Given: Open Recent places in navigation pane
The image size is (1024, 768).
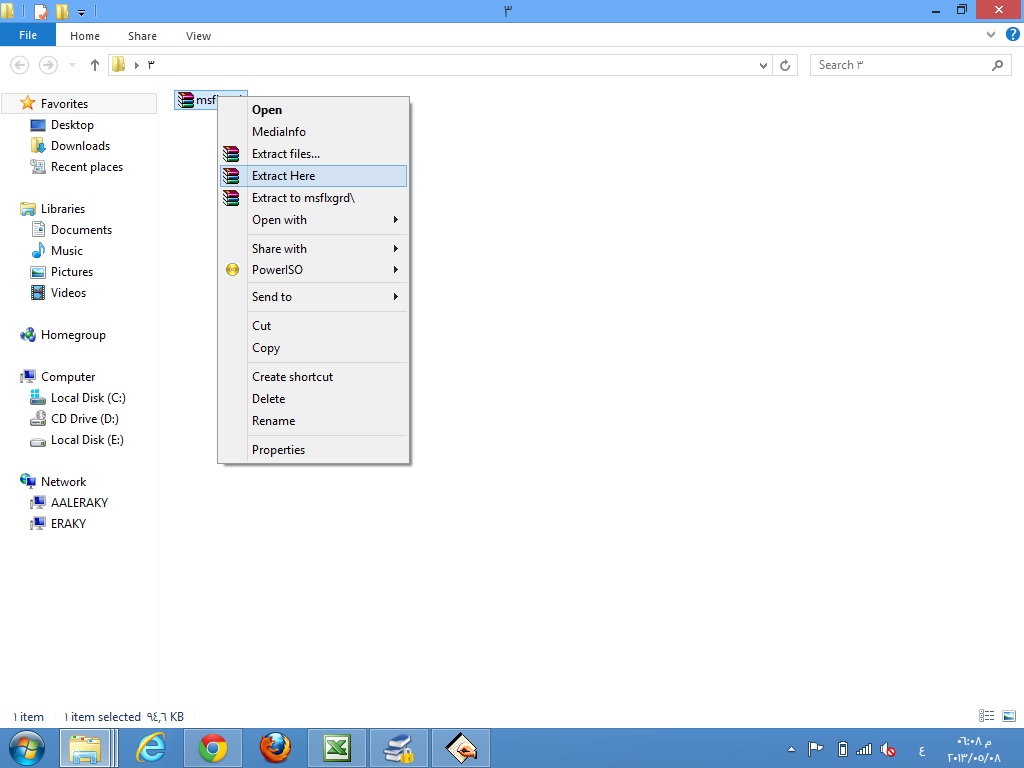Looking at the screenshot, I should [86, 167].
